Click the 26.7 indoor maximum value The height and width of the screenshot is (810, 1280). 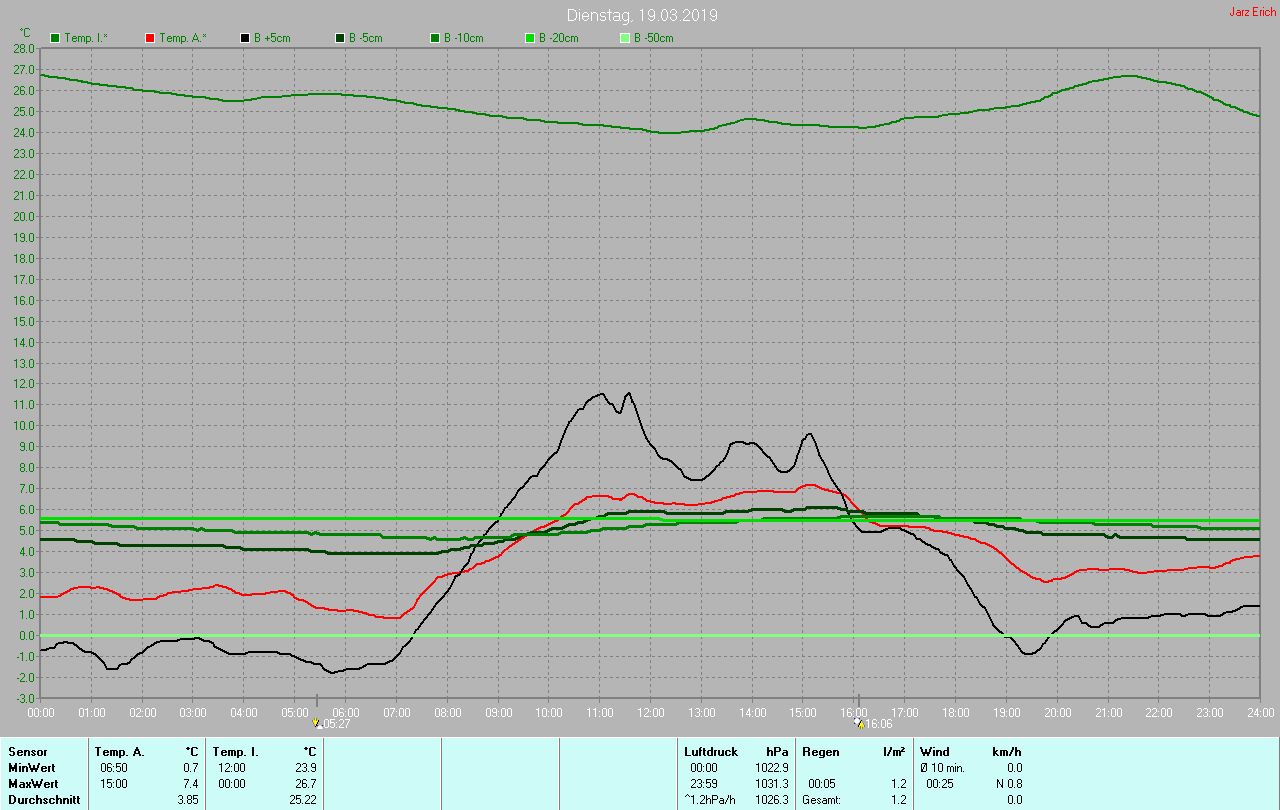(305, 784)
